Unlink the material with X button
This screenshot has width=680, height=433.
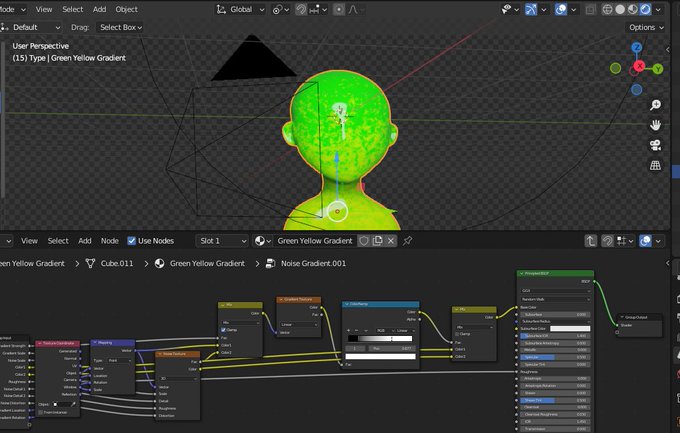click(391, 241)
